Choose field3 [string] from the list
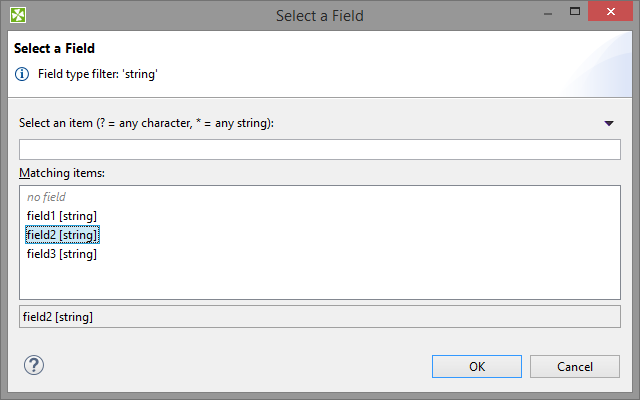The width and height of the screenshot is (640, 400). [62, 254]
